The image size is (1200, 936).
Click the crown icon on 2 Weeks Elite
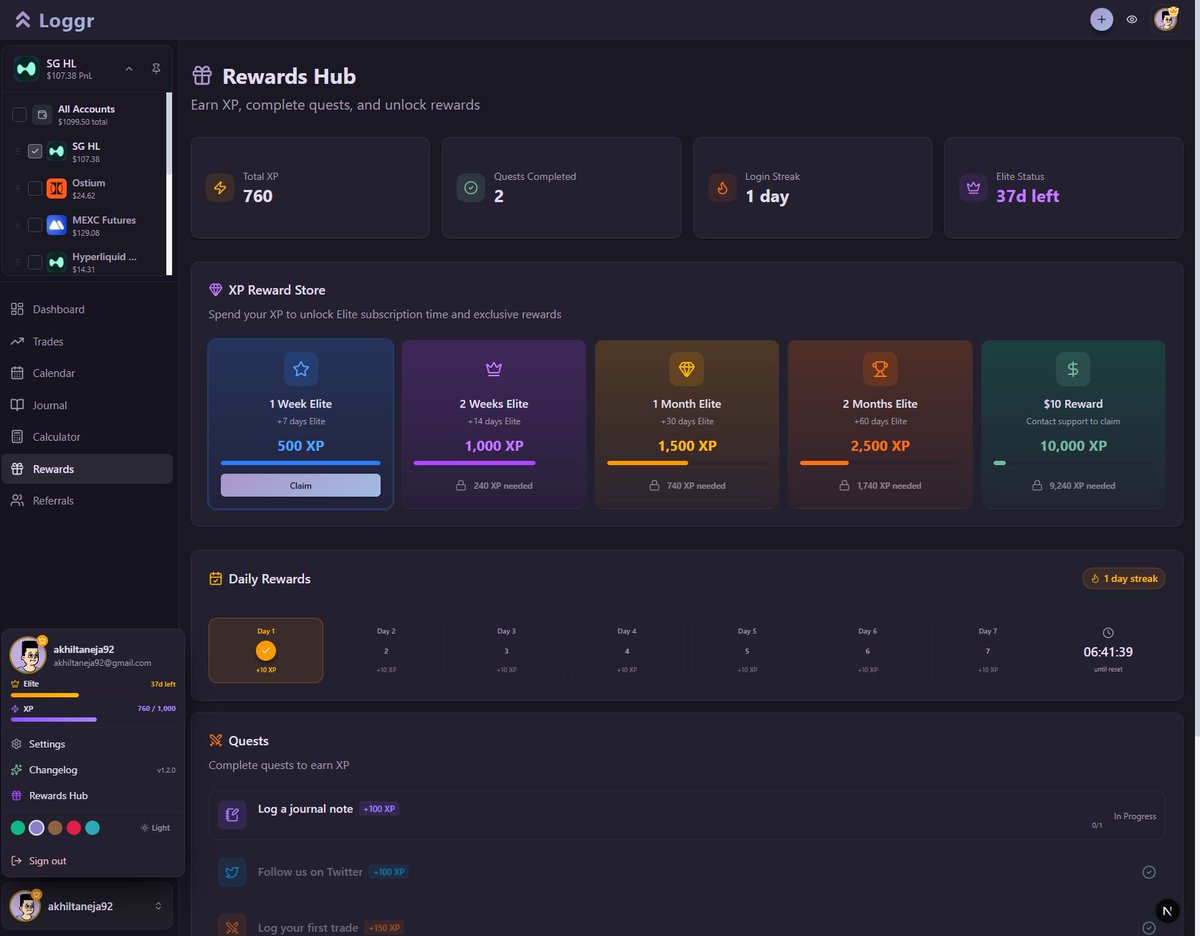tap(494, 369)
